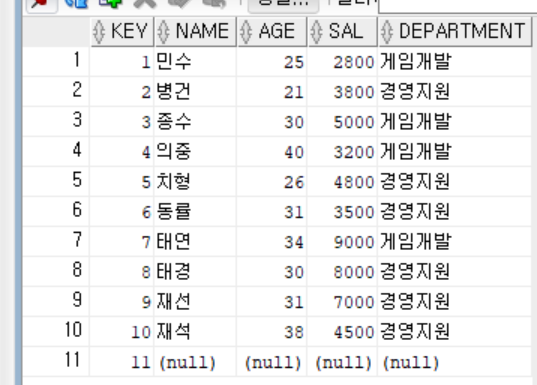Select salary cell 8000
Image resolution: width=537 pixels, height=385 pixels.
342,272
